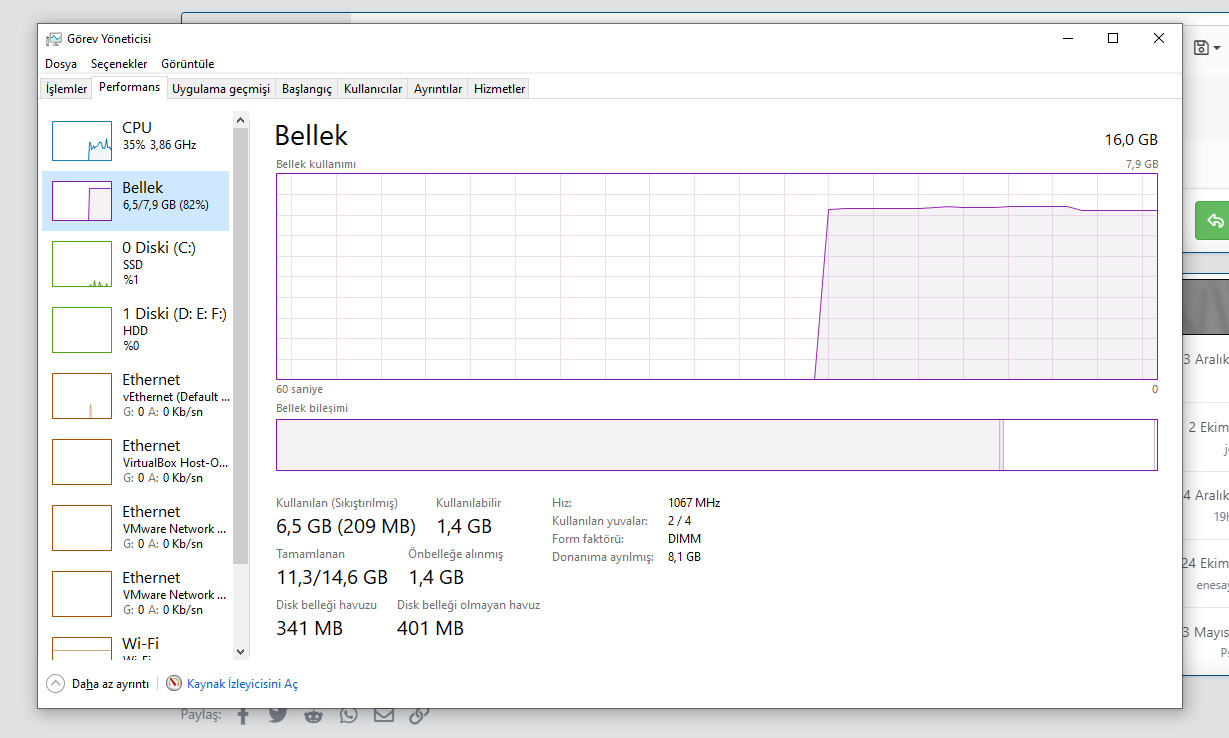Click the large Bellek heading
This screenshot has height=738, width=1229.
(311, 135)
